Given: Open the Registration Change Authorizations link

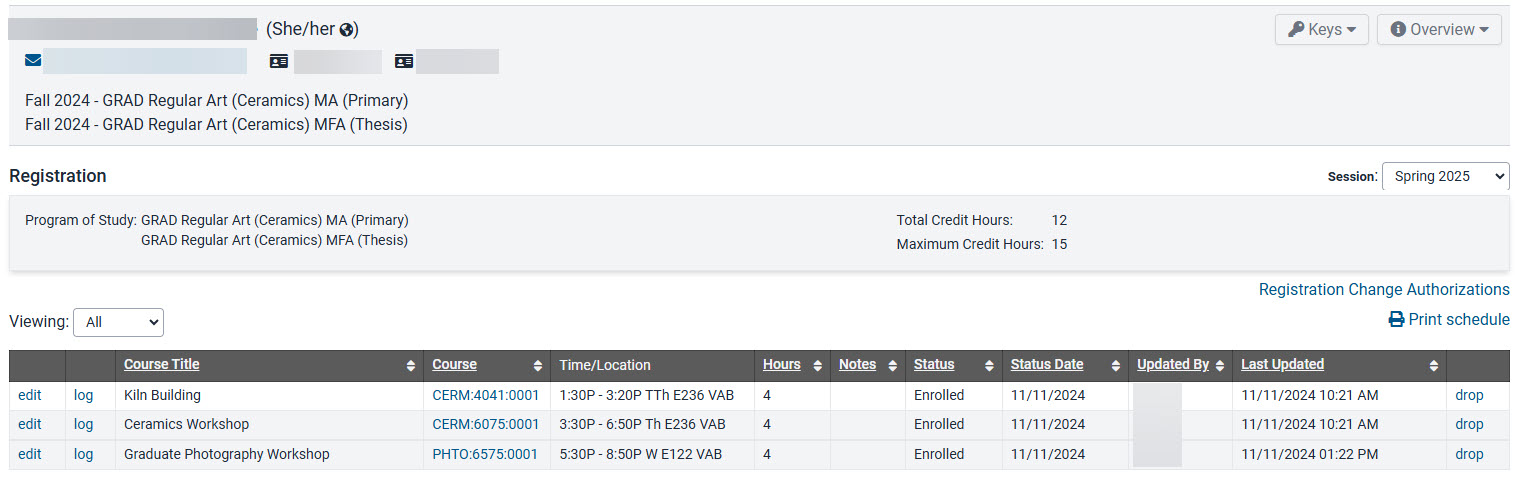Looking at the screenshot, I should (x=1384, y=289).
